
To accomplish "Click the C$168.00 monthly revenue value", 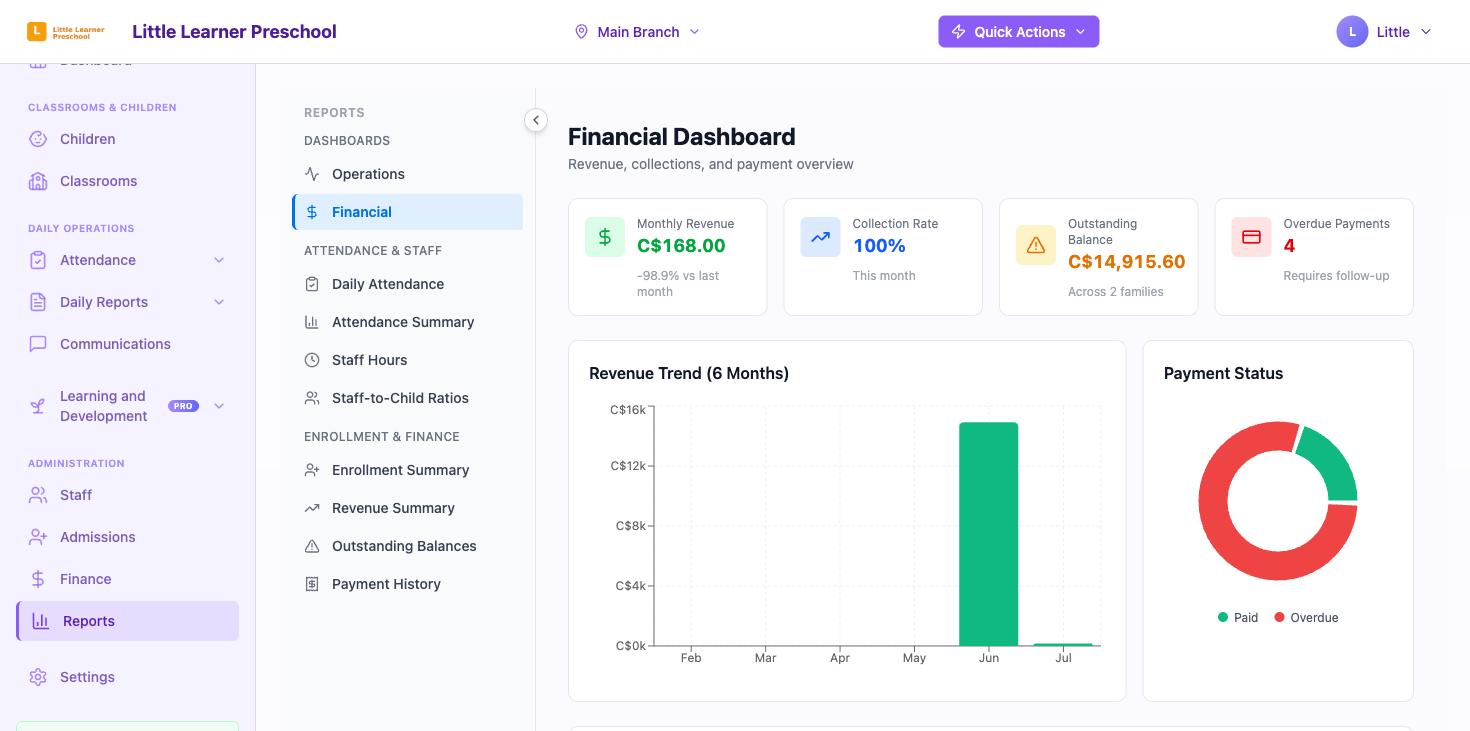I will pos(681,246).
